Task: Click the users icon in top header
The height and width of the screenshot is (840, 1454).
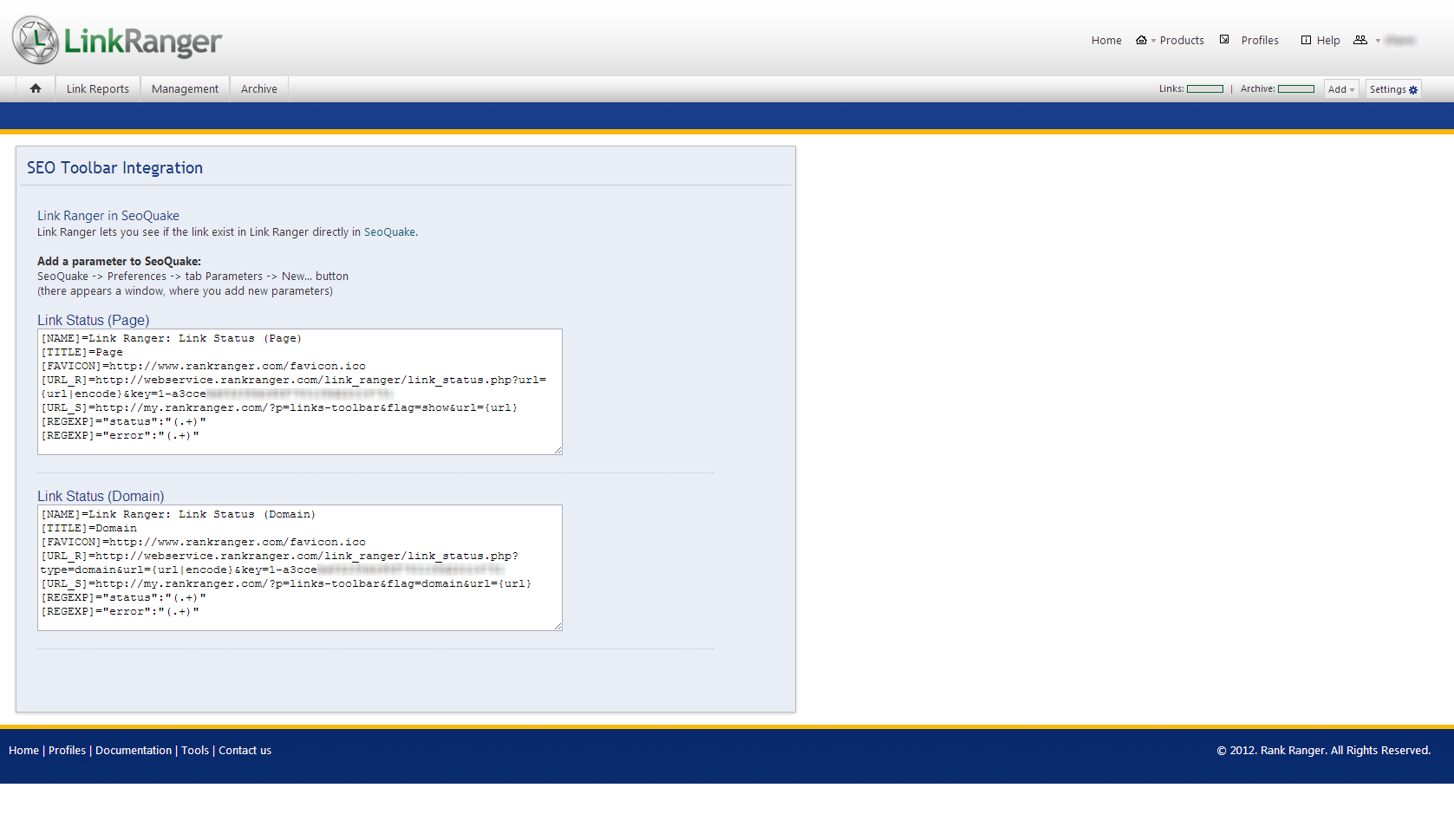Action: pyautogui.click(x=1359, y=40)
